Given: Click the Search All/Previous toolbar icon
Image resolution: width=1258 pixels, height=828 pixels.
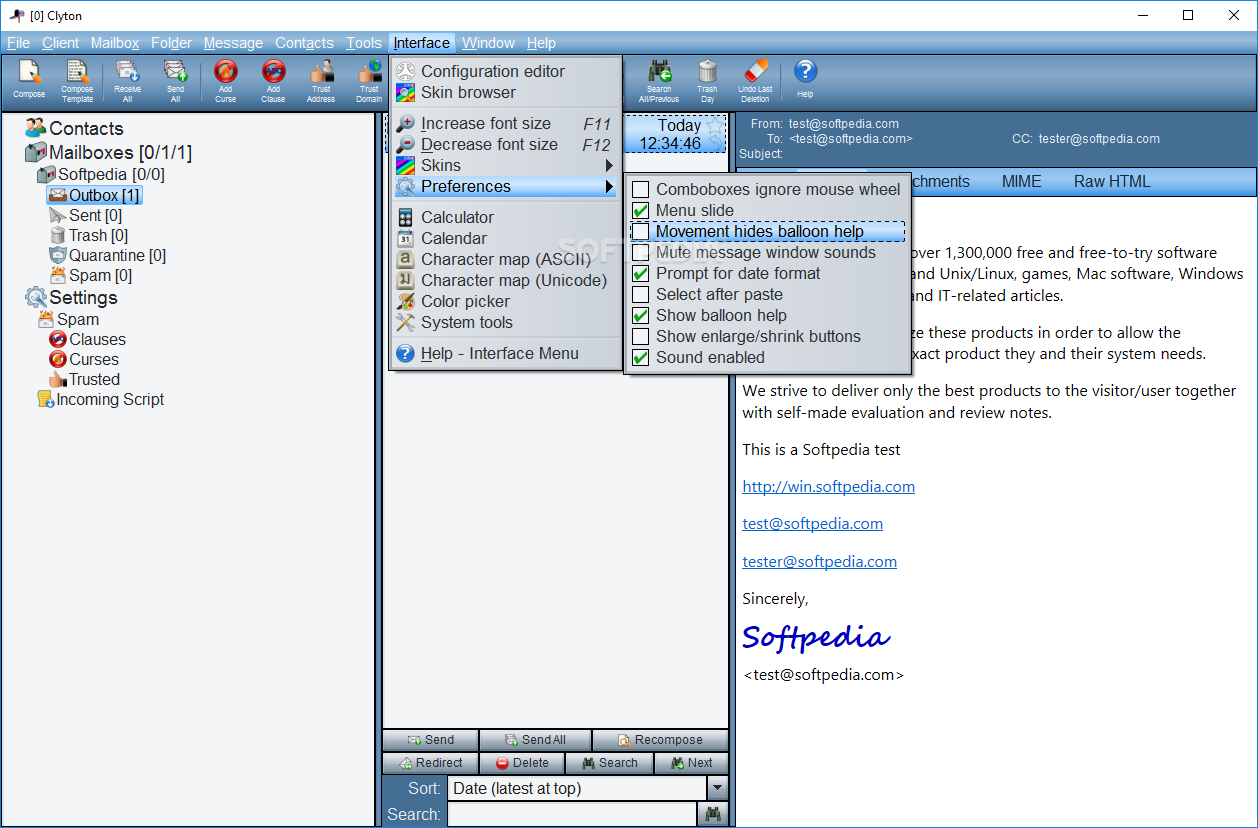Looking at the screenshot, I should pyautogui.click(x=659, y=81).
